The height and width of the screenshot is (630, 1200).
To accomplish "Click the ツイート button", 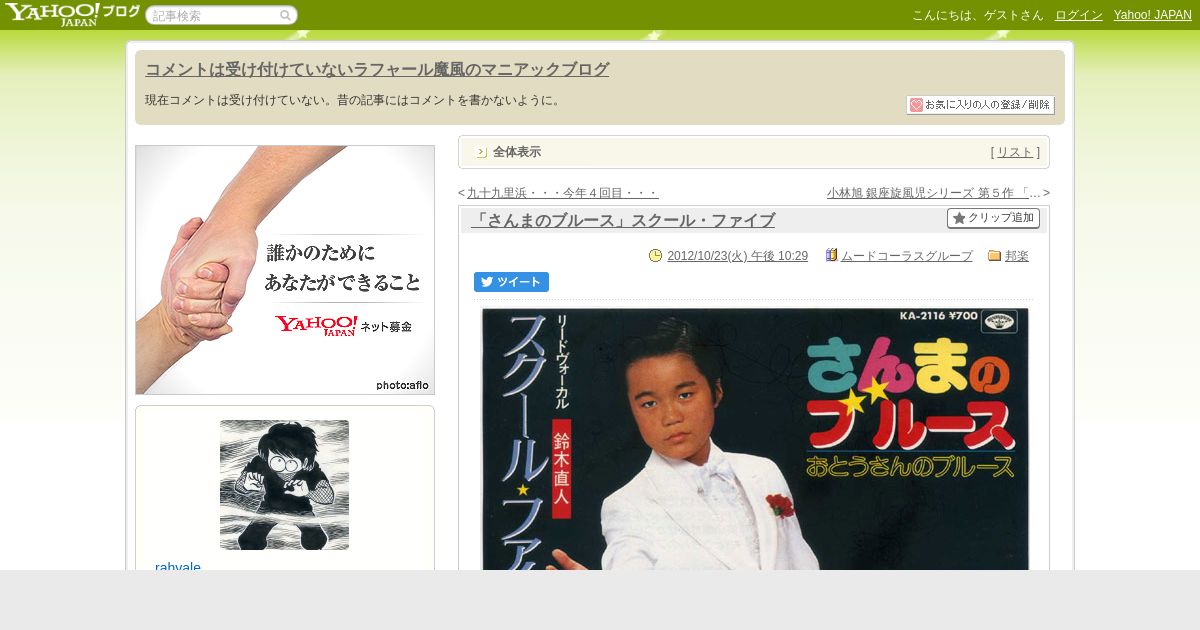I will click(x=511, y=282).
